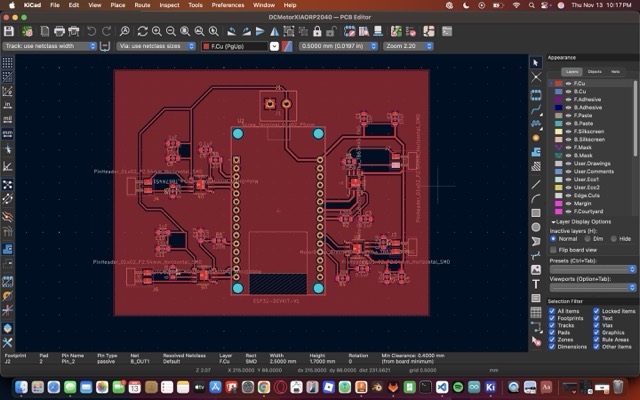640x400 pixels.
Task: Open the F.Cu layer selector dropdown
Action: 274,46
